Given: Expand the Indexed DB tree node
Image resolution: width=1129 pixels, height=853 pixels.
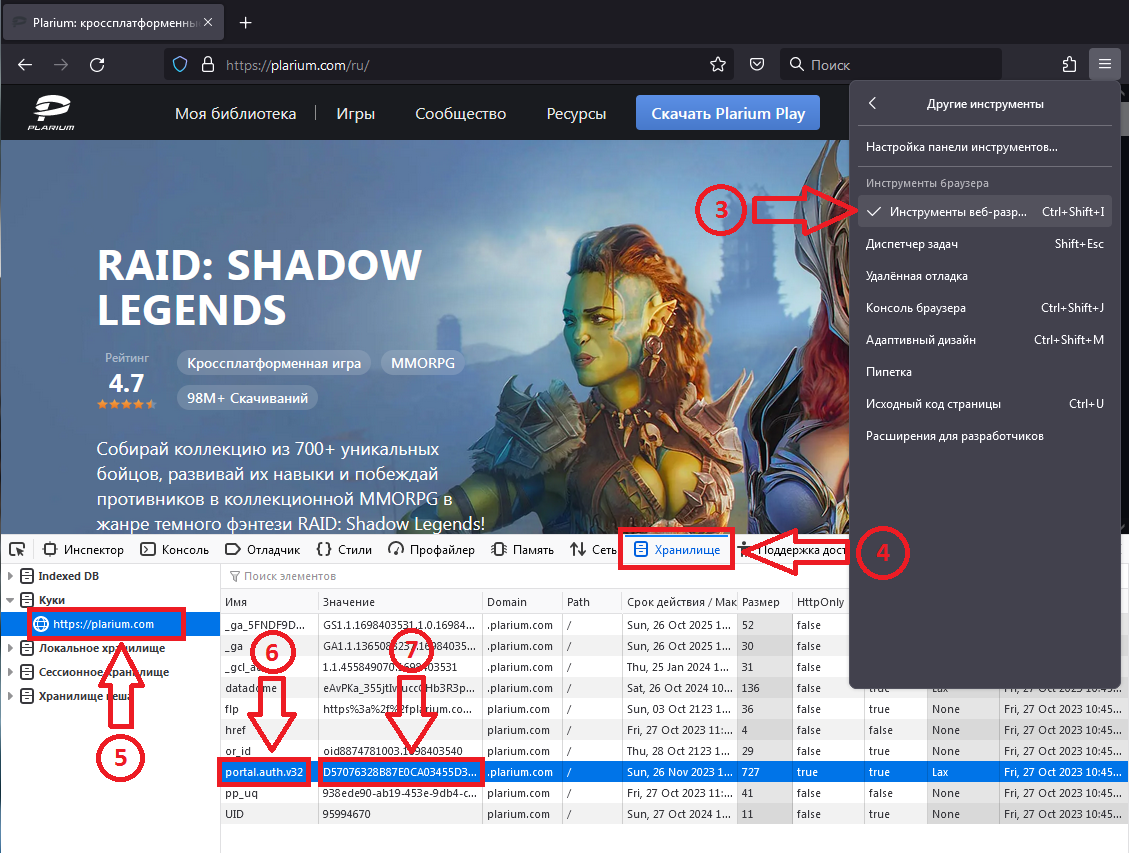Looking at the screenshot, I should pos(10,576).
